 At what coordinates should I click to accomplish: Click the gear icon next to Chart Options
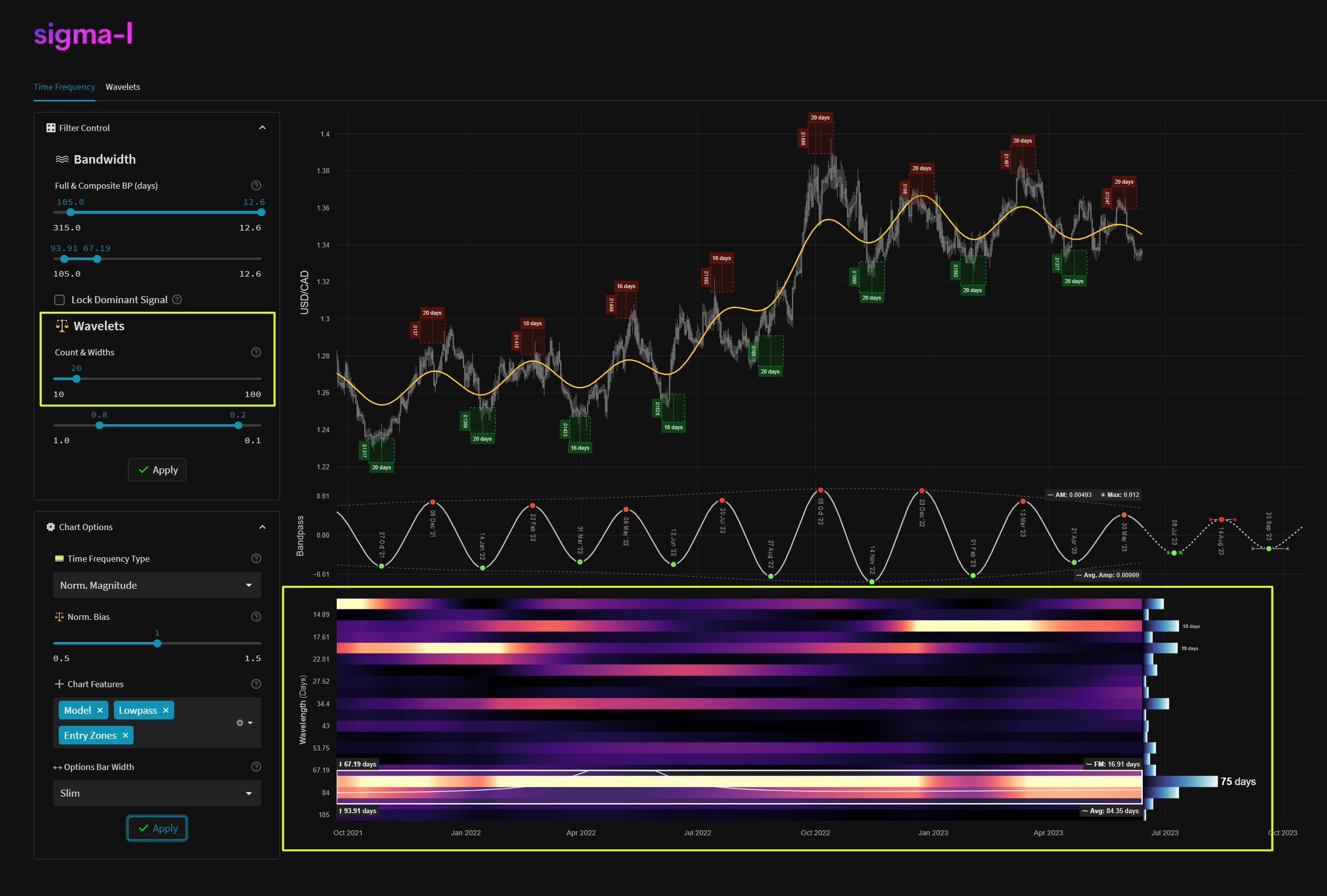click(50, 527)
